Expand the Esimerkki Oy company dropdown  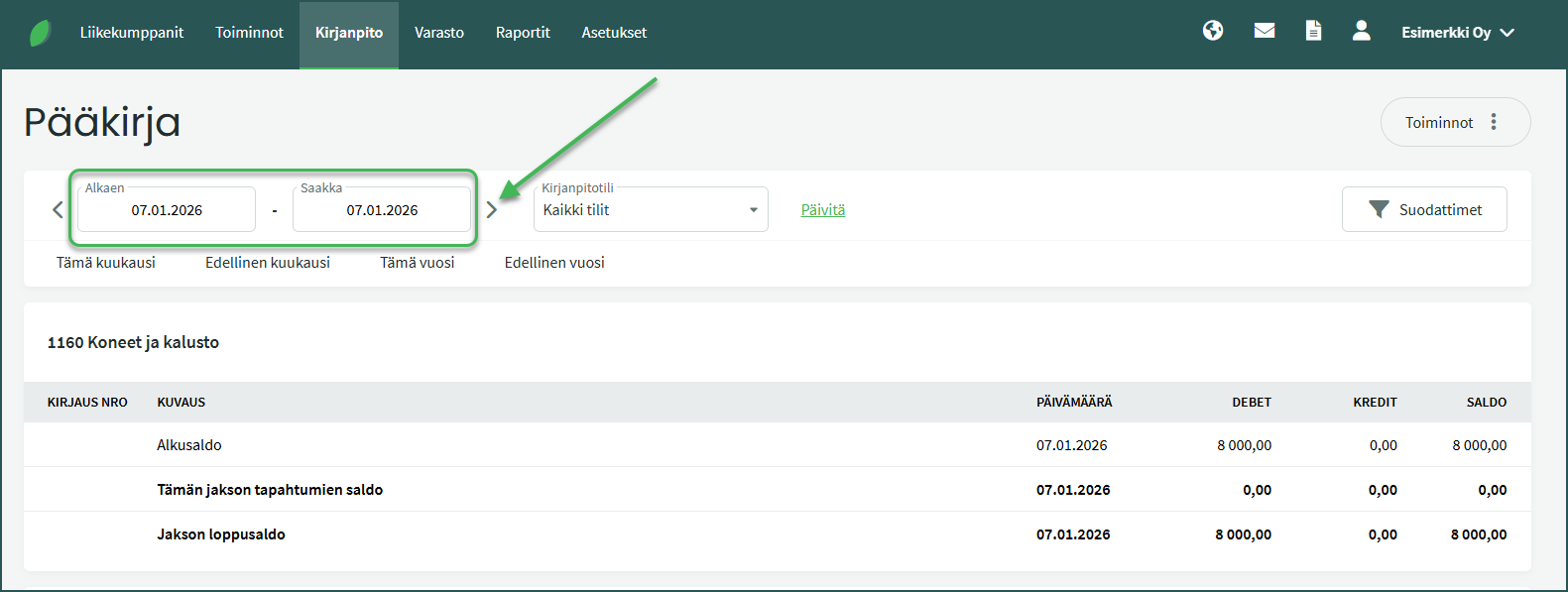[x=1456, y=33]
